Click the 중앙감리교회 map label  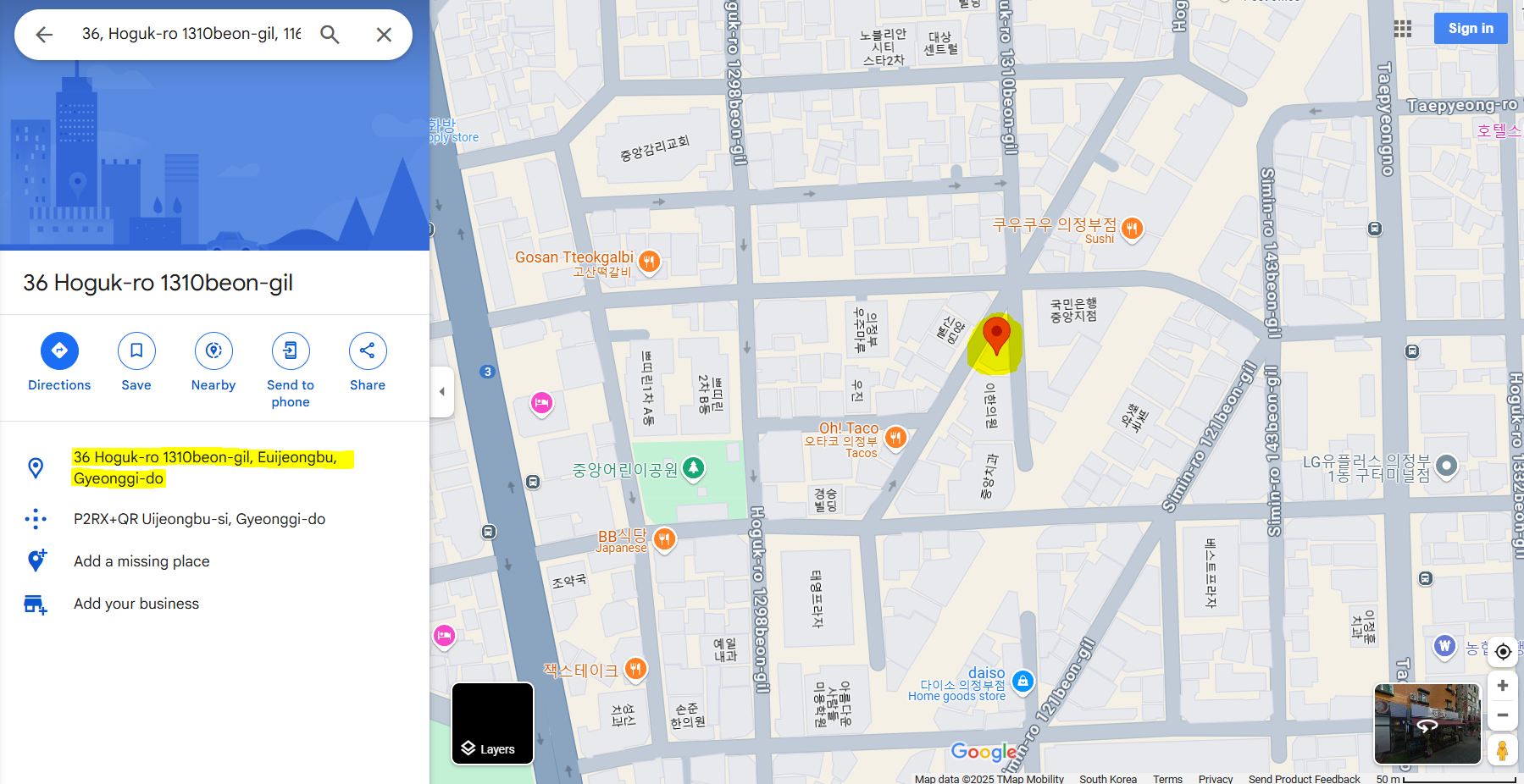pos(655,148)
